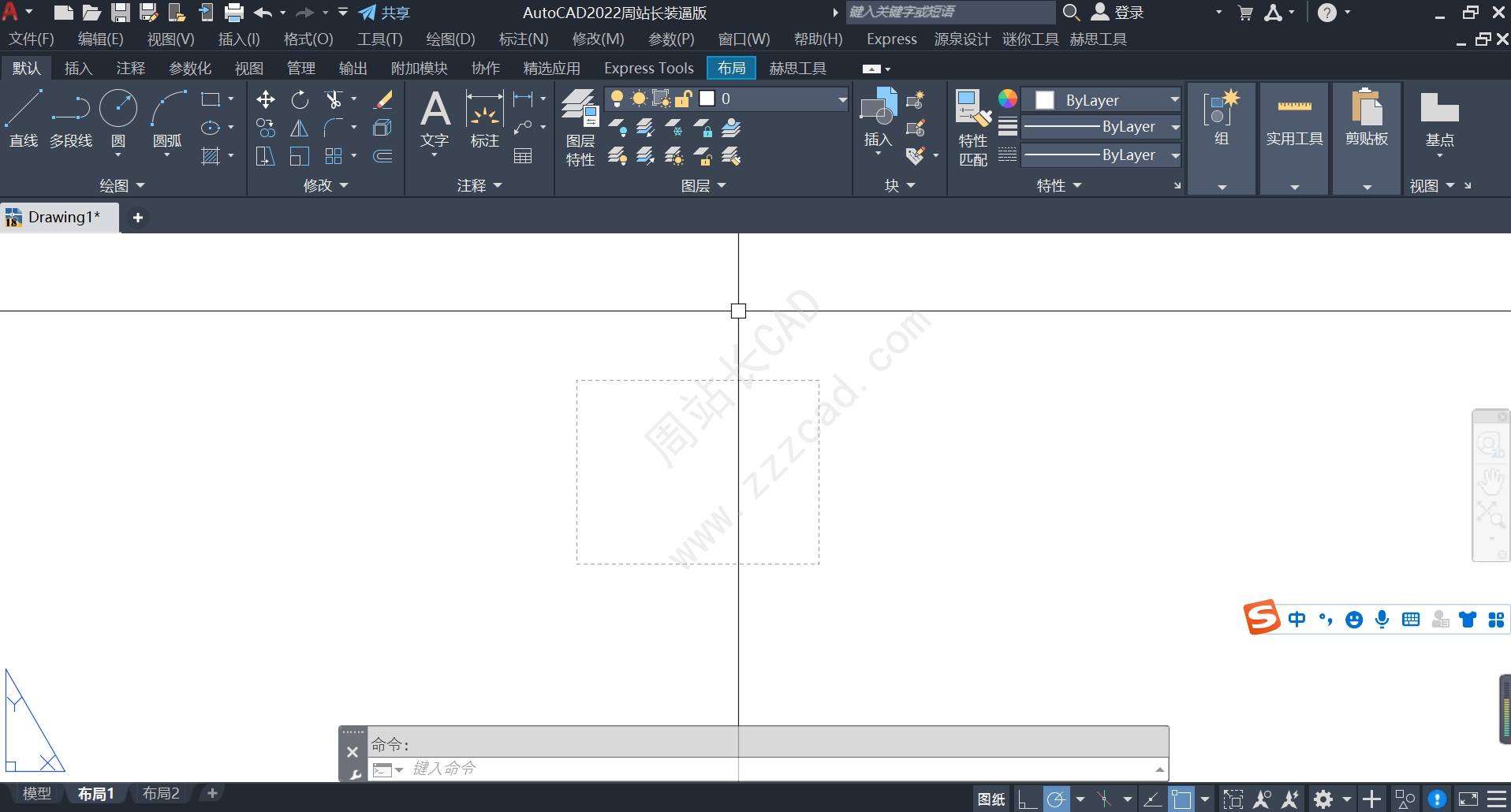Screen dimensions: 1511x812
Task: Click the 共享 share button
Action: click(385, 13)
